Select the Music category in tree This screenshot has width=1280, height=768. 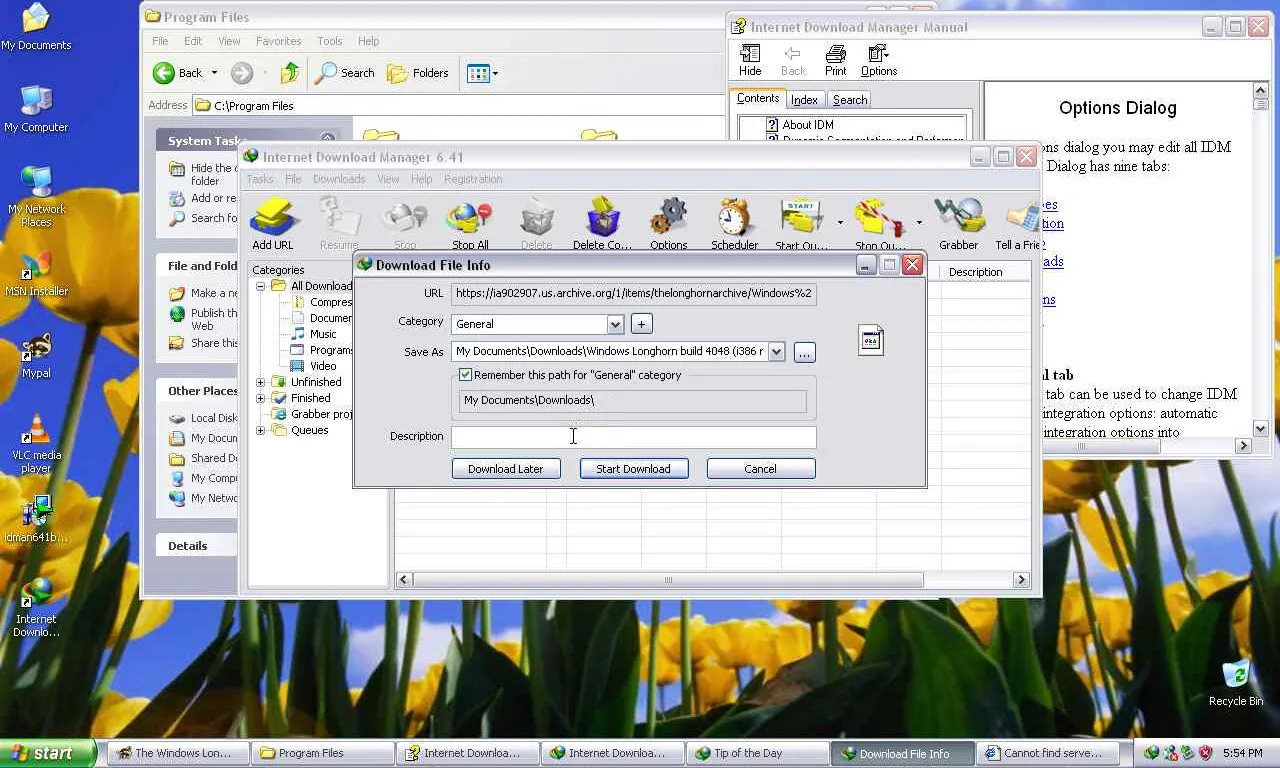click(x=323, y=334)
